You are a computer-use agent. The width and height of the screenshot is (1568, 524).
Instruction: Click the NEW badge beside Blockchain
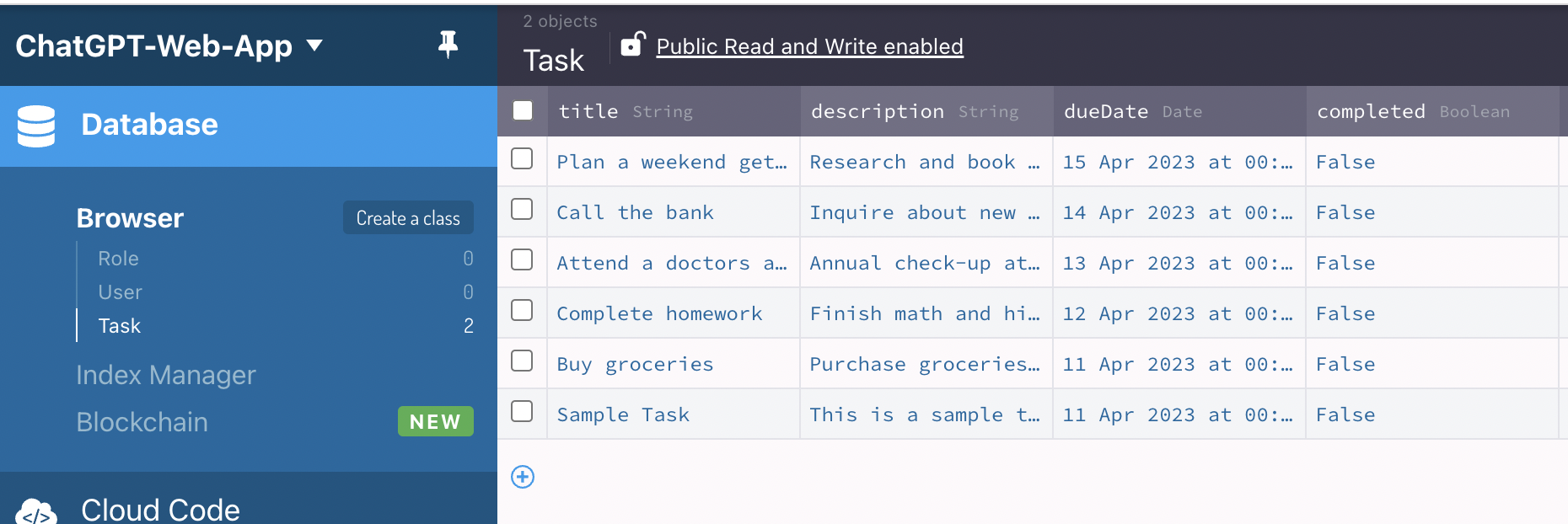435,421
